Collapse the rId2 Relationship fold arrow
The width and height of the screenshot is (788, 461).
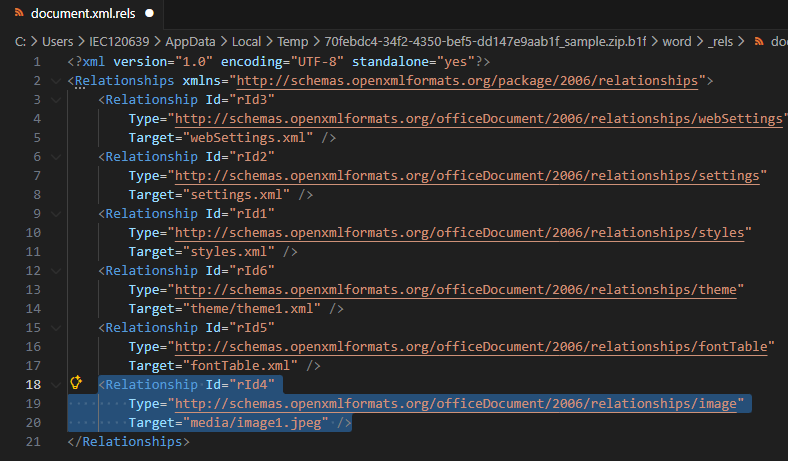[x=56, y=157]
